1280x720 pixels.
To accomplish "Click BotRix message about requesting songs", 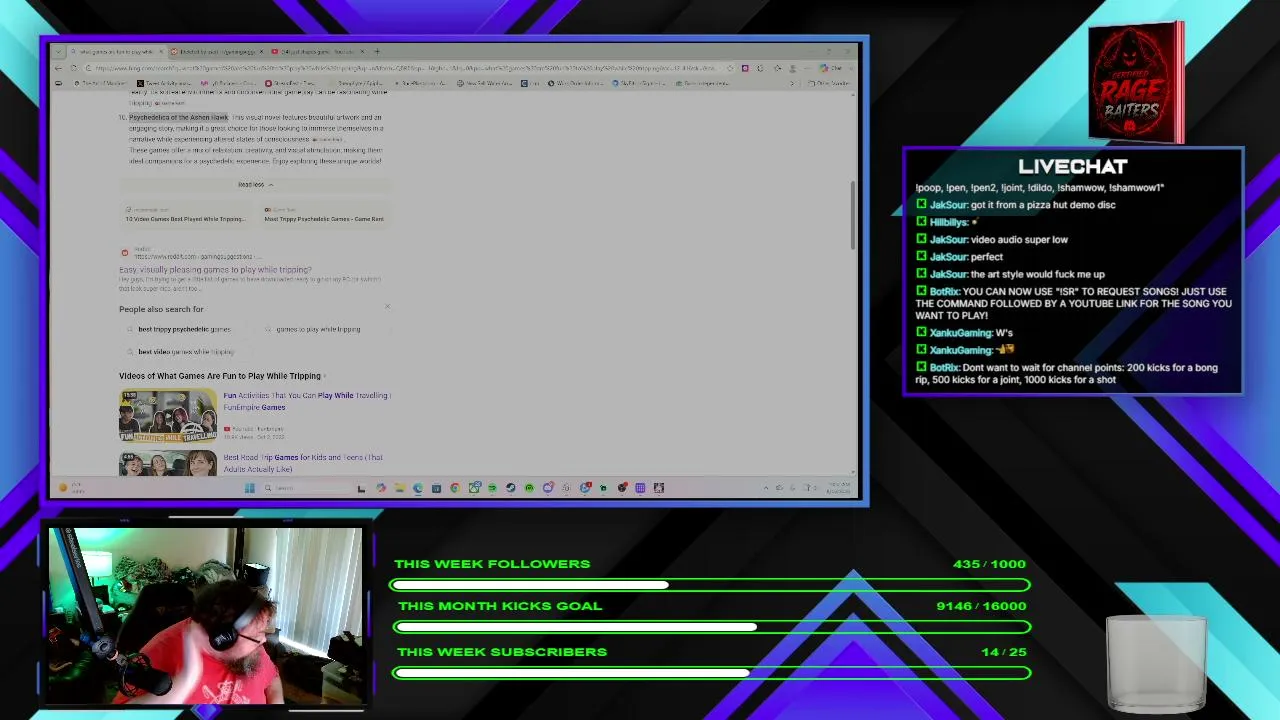I will tap(1073, 303).
